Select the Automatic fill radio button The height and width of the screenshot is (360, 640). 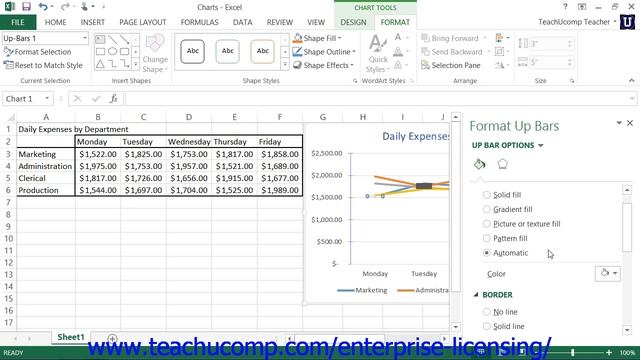coord(487,253)
